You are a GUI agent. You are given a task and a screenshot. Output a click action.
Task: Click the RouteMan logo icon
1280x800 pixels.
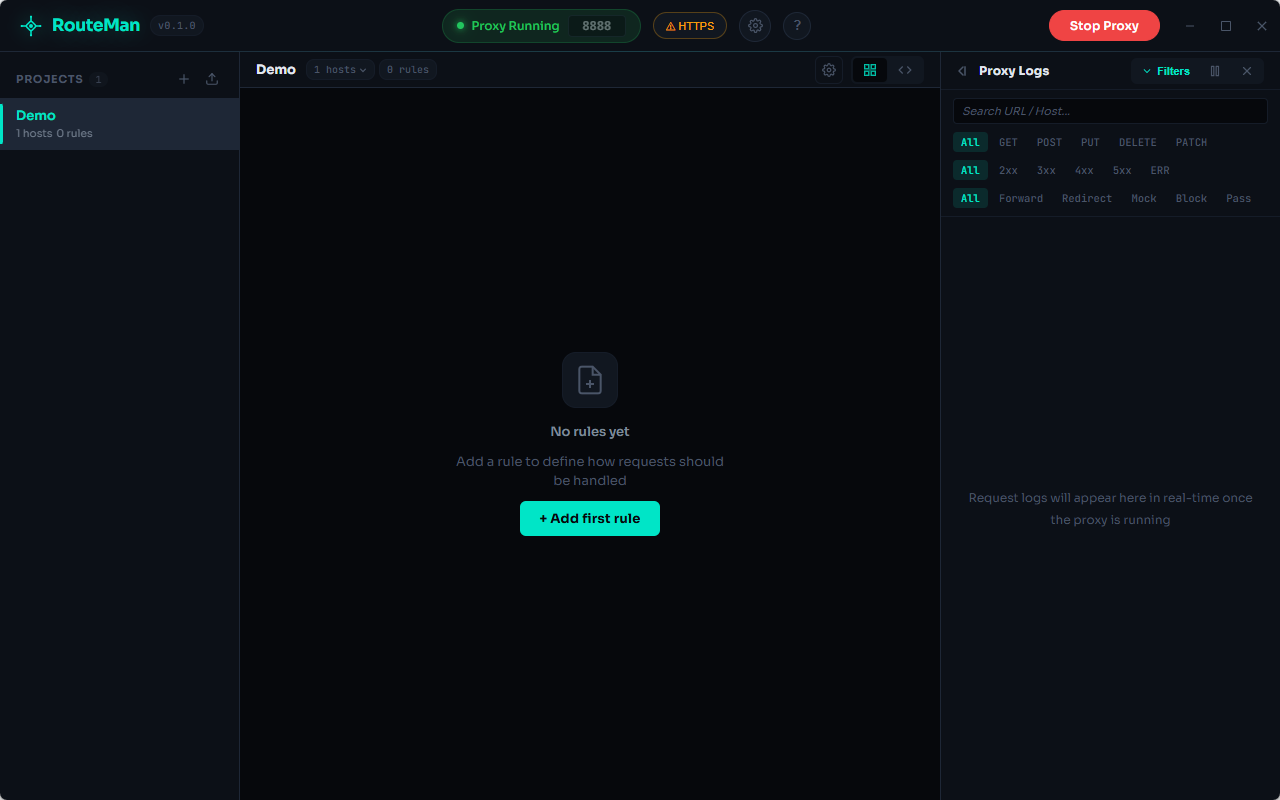[31, 26]
